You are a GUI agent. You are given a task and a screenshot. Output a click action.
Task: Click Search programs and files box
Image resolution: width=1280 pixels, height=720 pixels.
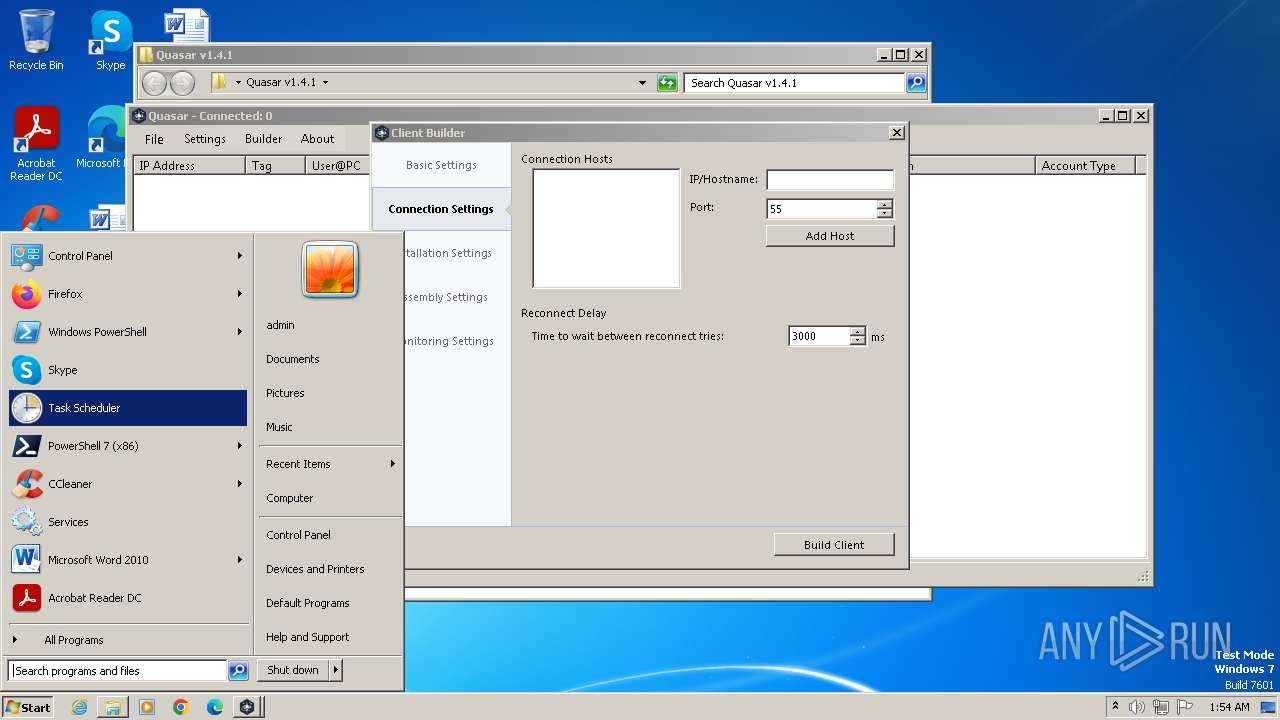point(118,671)
